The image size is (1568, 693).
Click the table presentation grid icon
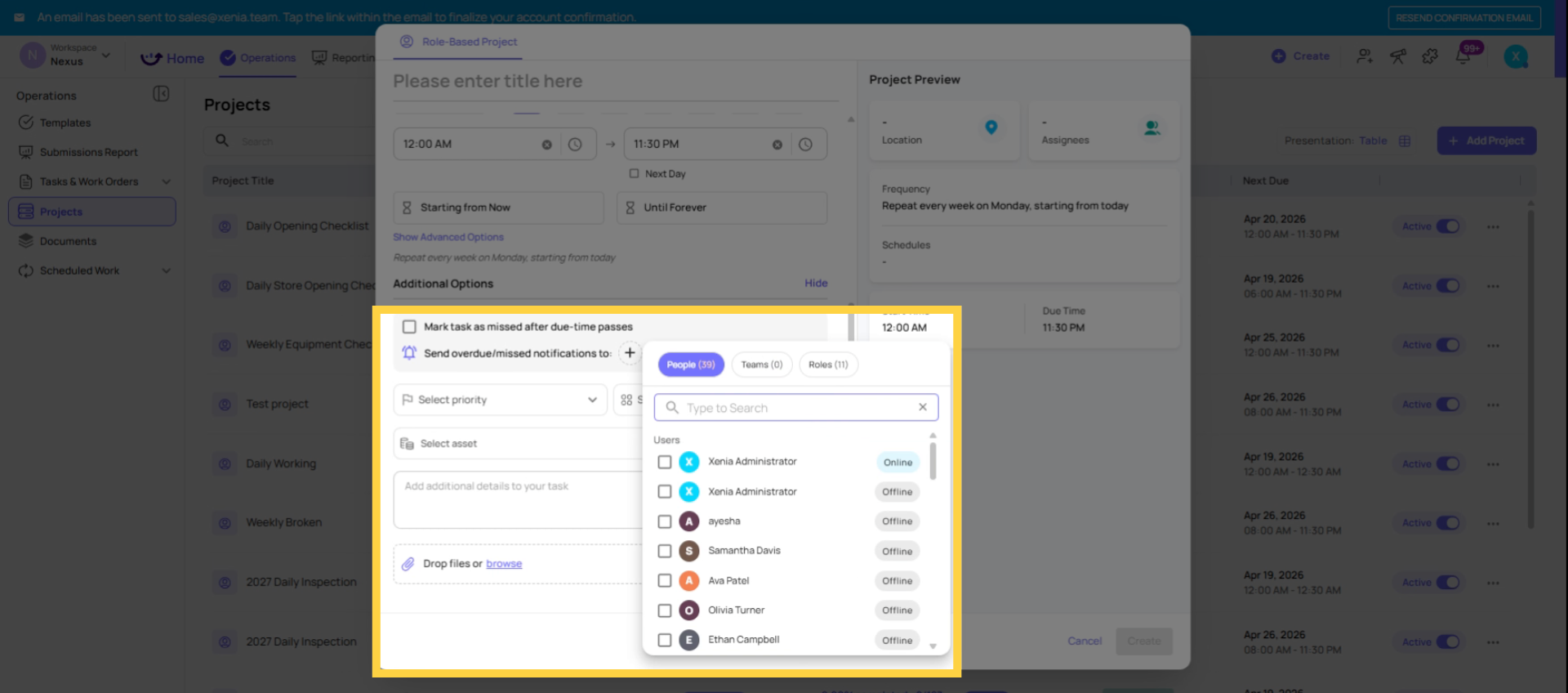pyautogui.click(x=1405, y=141)
